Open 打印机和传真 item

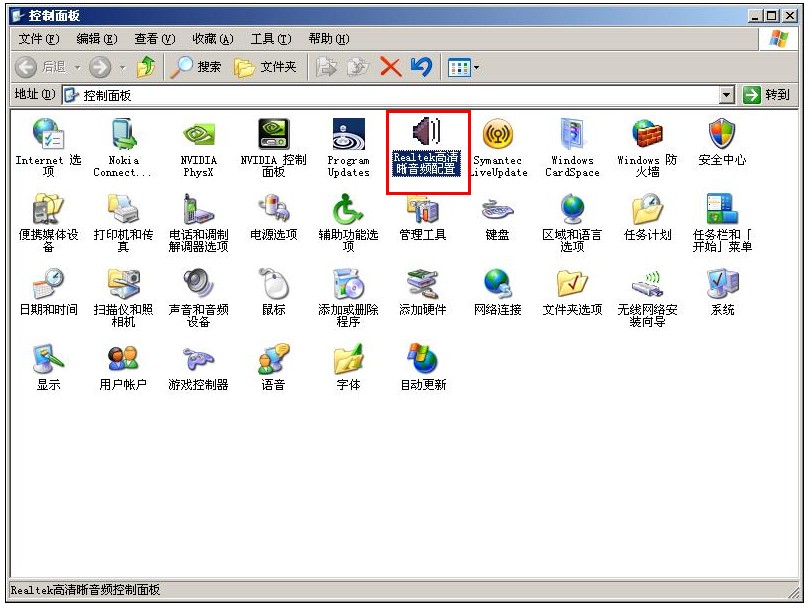[x=123, y=222]
